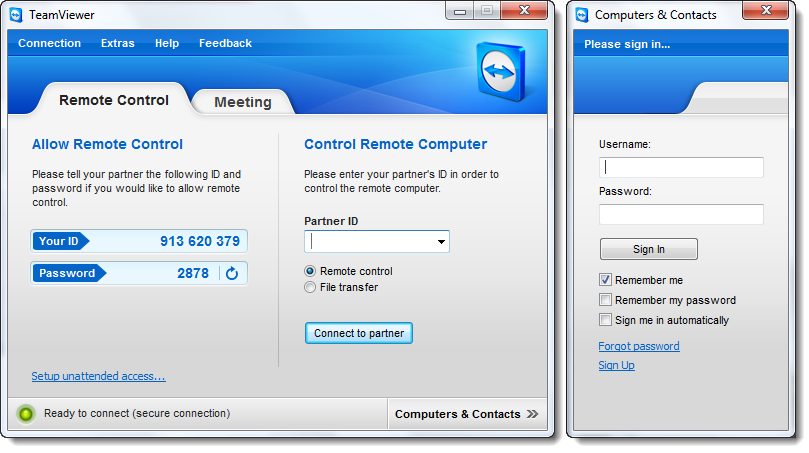Uncheck the Remember me checkbox
Image resolution: width=809 pixels, height=453 pixels.
pos(605,280)
